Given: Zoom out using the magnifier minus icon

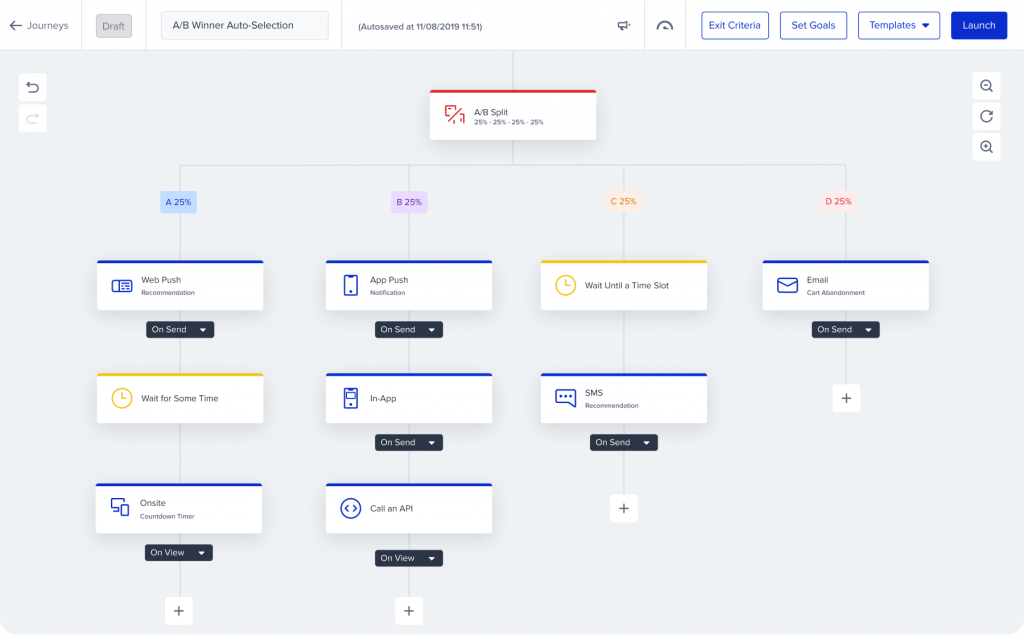Looking at the screenshot, I should (x=986, y=85).
